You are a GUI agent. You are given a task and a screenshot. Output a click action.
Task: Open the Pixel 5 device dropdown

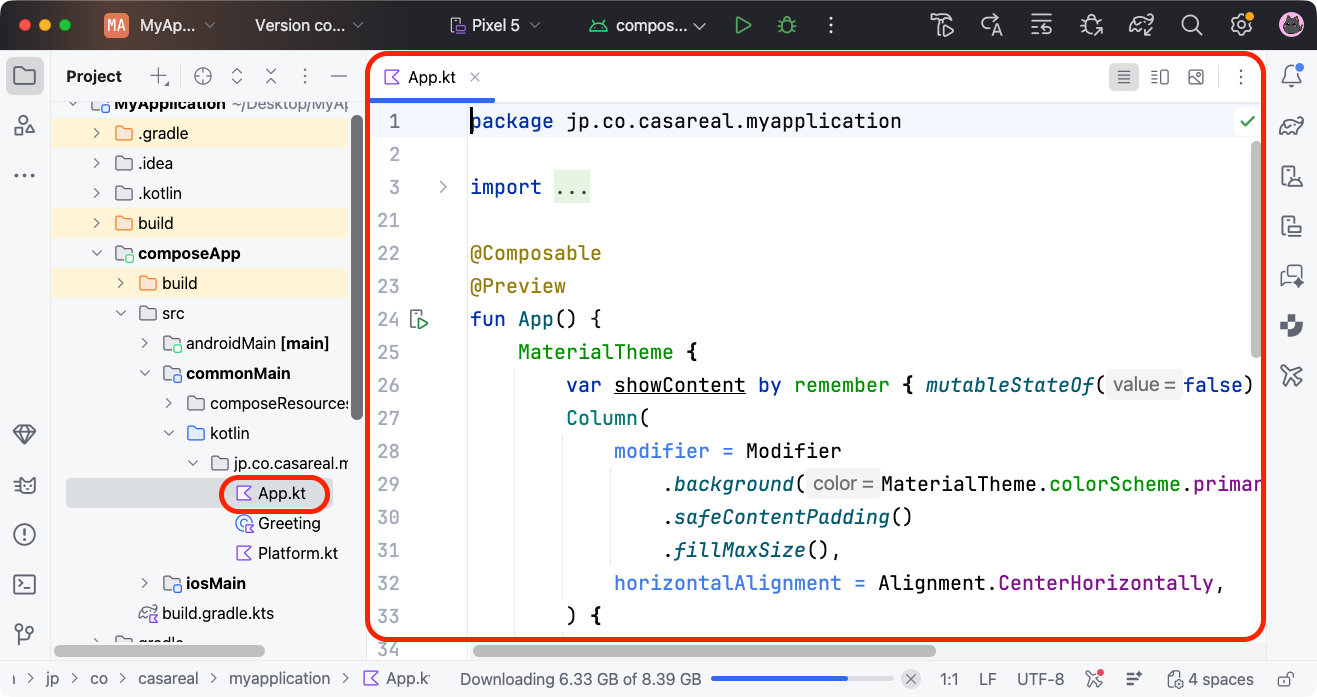coord(495,25)
